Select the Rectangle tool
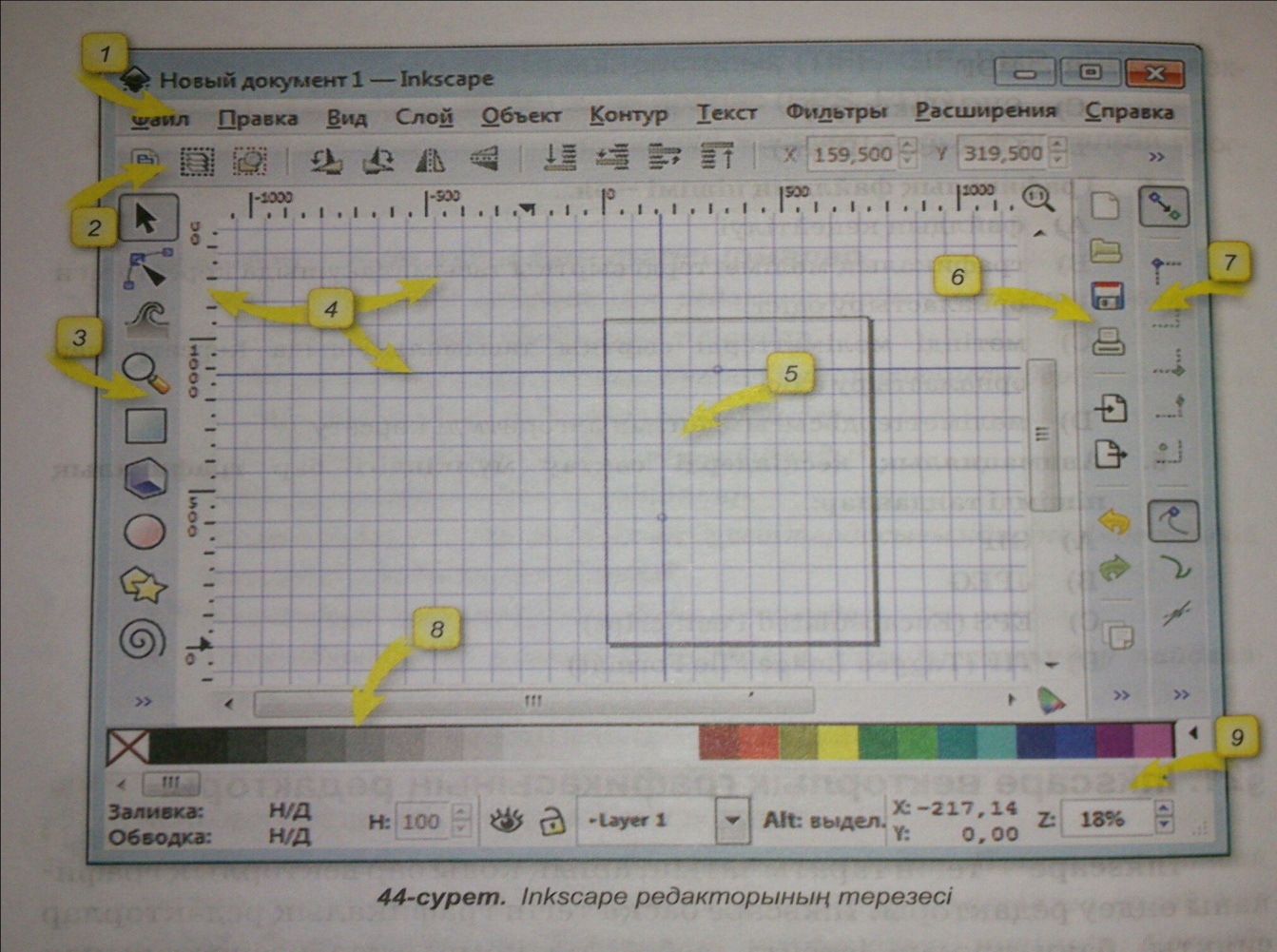The width and height of the screenshot is (1277, 952). click(145, 425)
